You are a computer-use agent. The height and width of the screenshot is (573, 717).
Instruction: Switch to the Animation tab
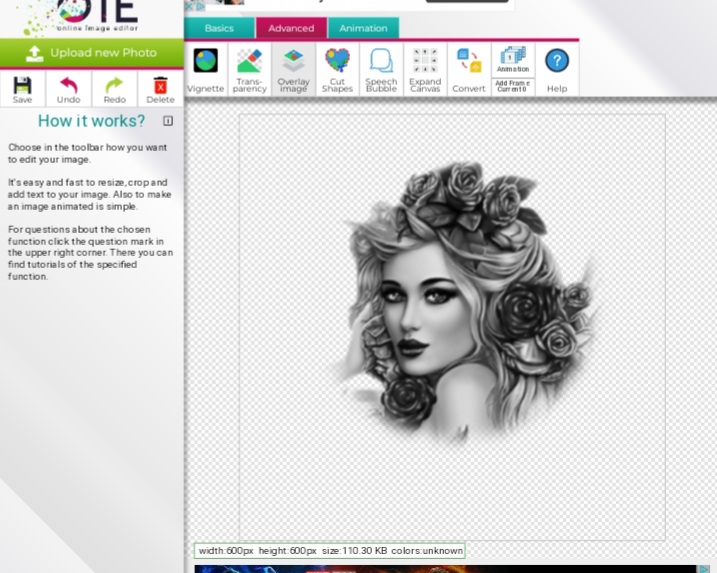click(x=362, y=28)
